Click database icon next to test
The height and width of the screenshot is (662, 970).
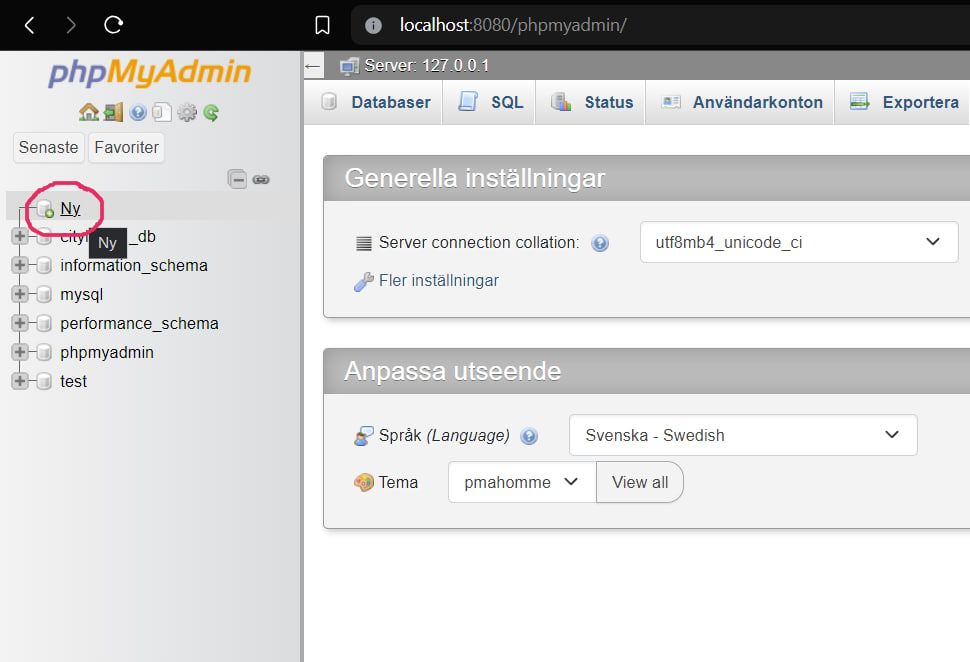[x=44, y=381]
